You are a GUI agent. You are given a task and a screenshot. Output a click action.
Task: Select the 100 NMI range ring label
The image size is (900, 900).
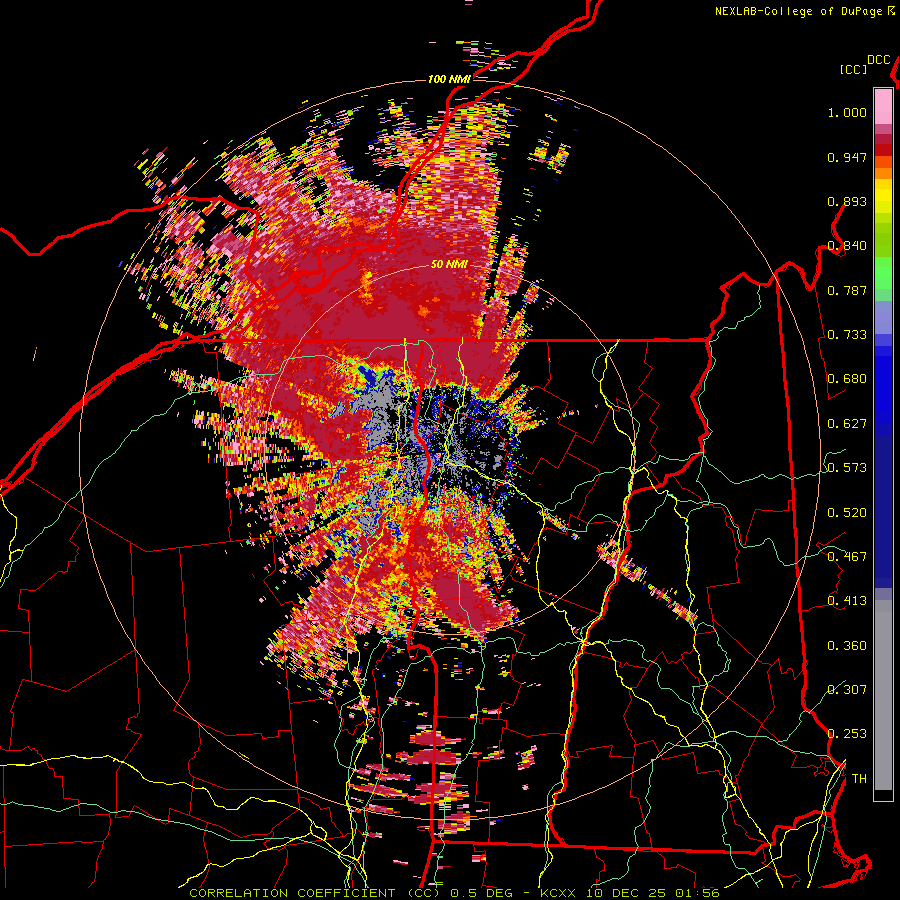pos(449,79)
